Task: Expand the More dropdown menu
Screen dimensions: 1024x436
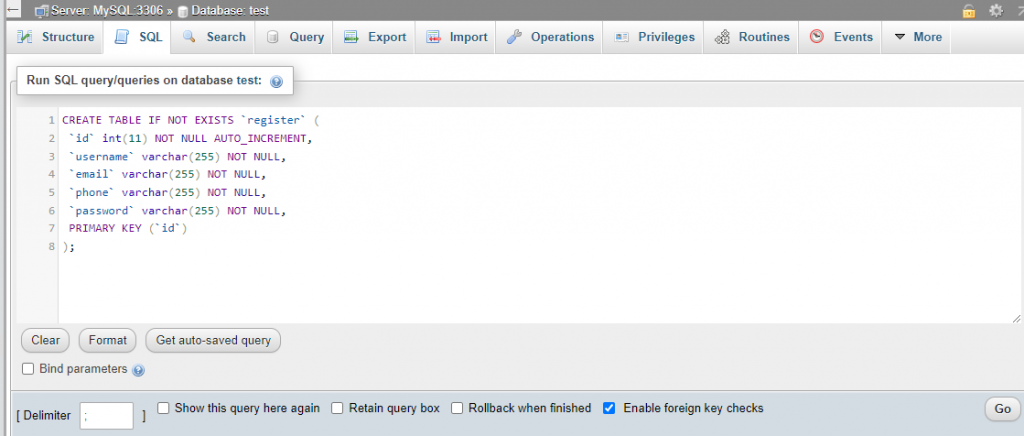Action: tap(918, 37)
